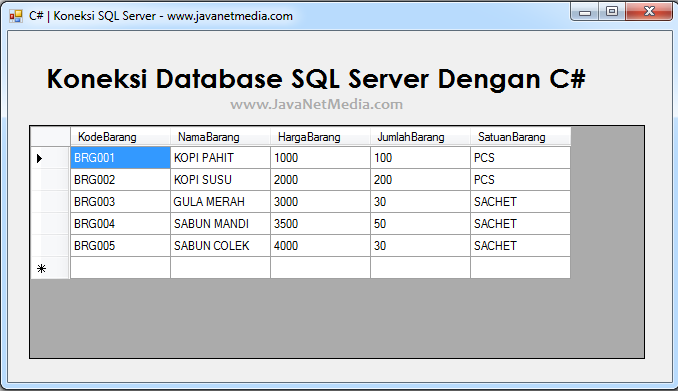Select the JumlahBarang cell in BRG003 row
Viewport: 678px width, 391px height.
coord(420,202)
